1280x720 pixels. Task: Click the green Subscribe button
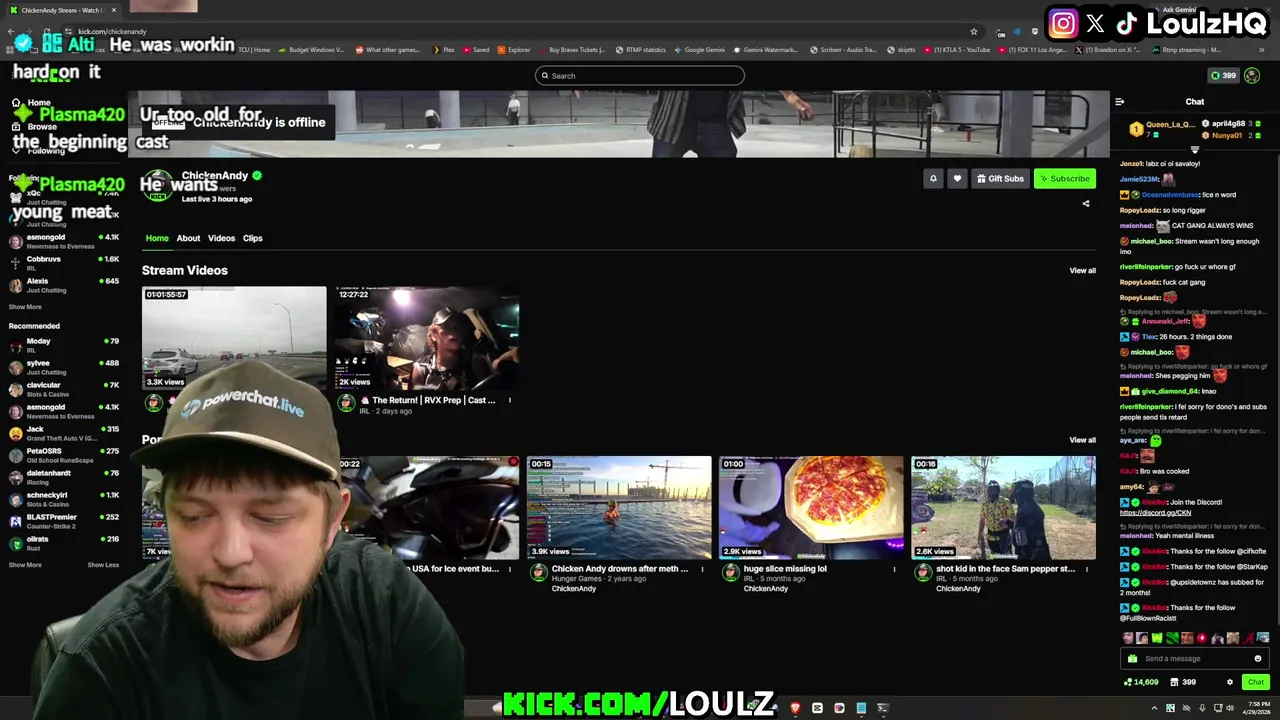click(1065, 179)
